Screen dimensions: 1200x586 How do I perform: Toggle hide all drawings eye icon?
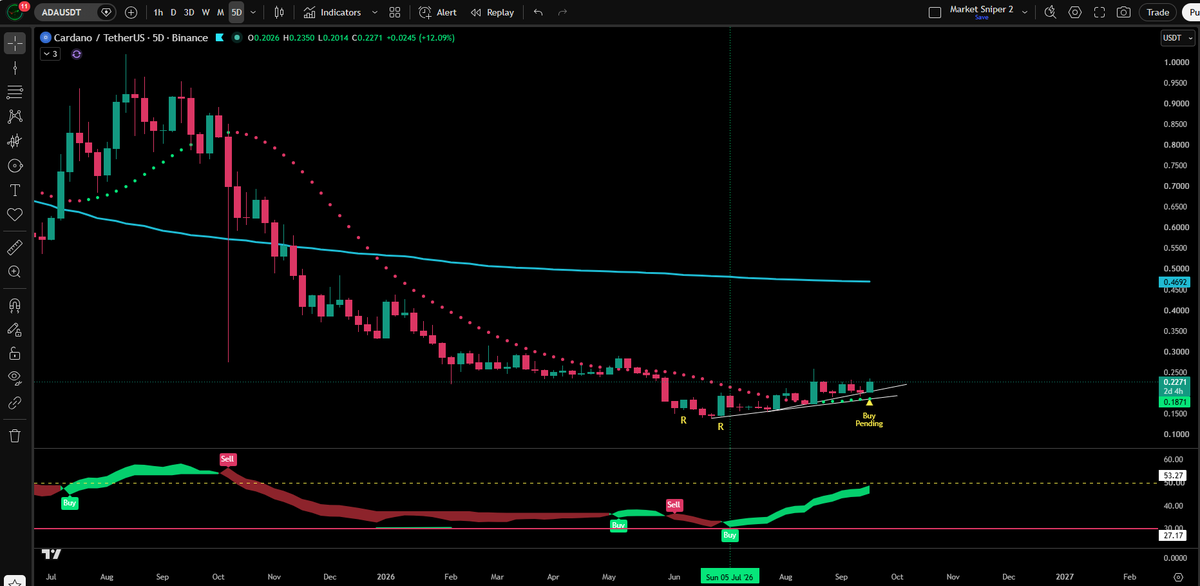tap(15, 377)
